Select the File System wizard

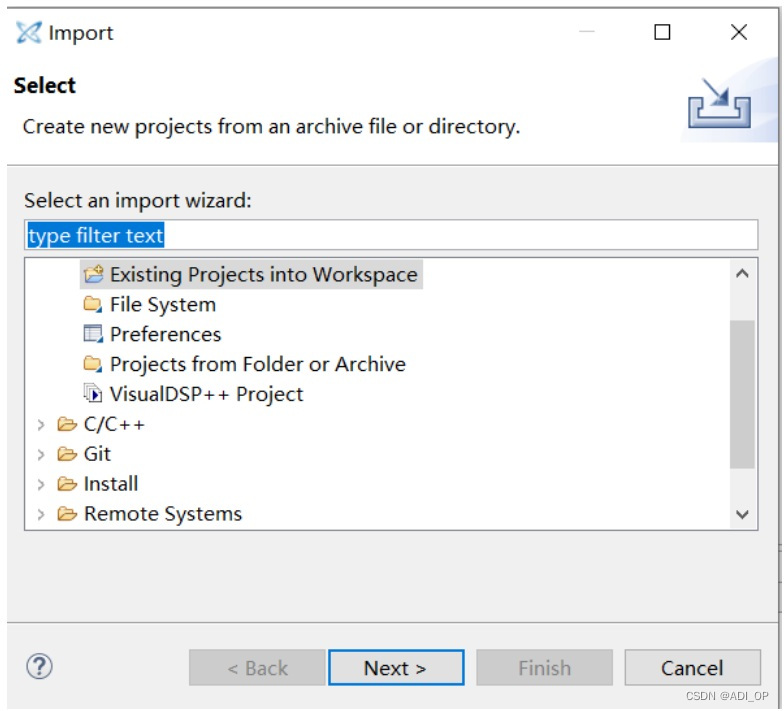click(163, 304)
